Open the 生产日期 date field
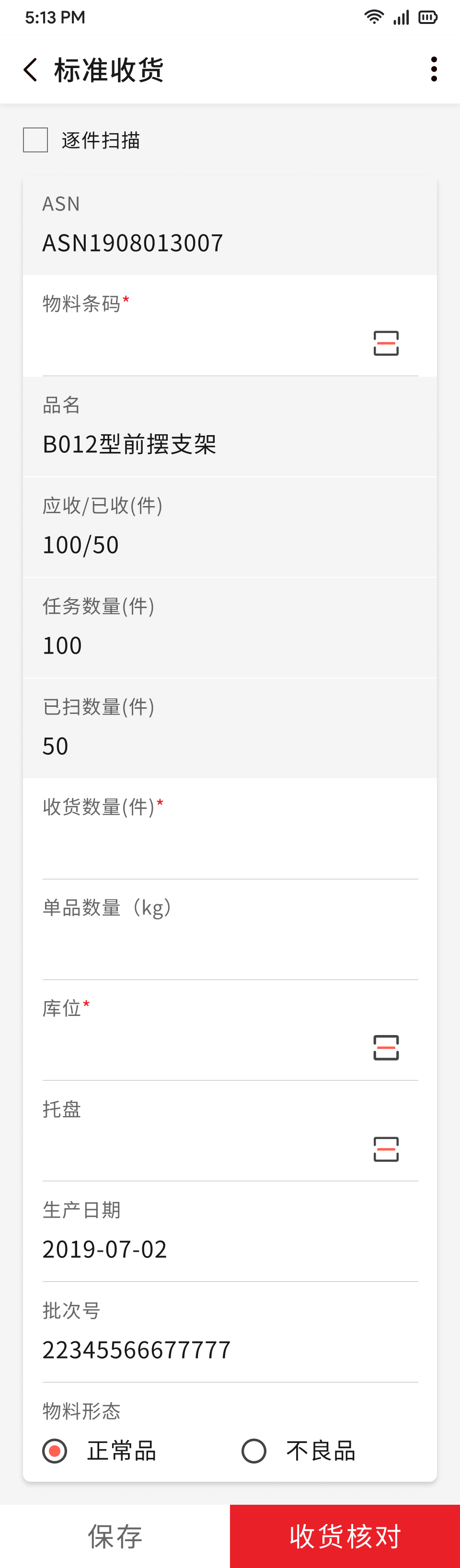The width and height of the screenshot is (460, 1568). click(230, 1249)
